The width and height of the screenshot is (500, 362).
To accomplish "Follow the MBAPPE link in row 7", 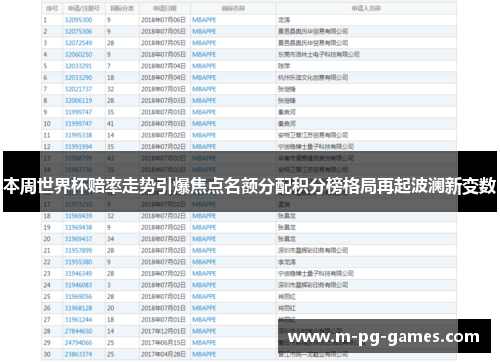I will 204,89.
